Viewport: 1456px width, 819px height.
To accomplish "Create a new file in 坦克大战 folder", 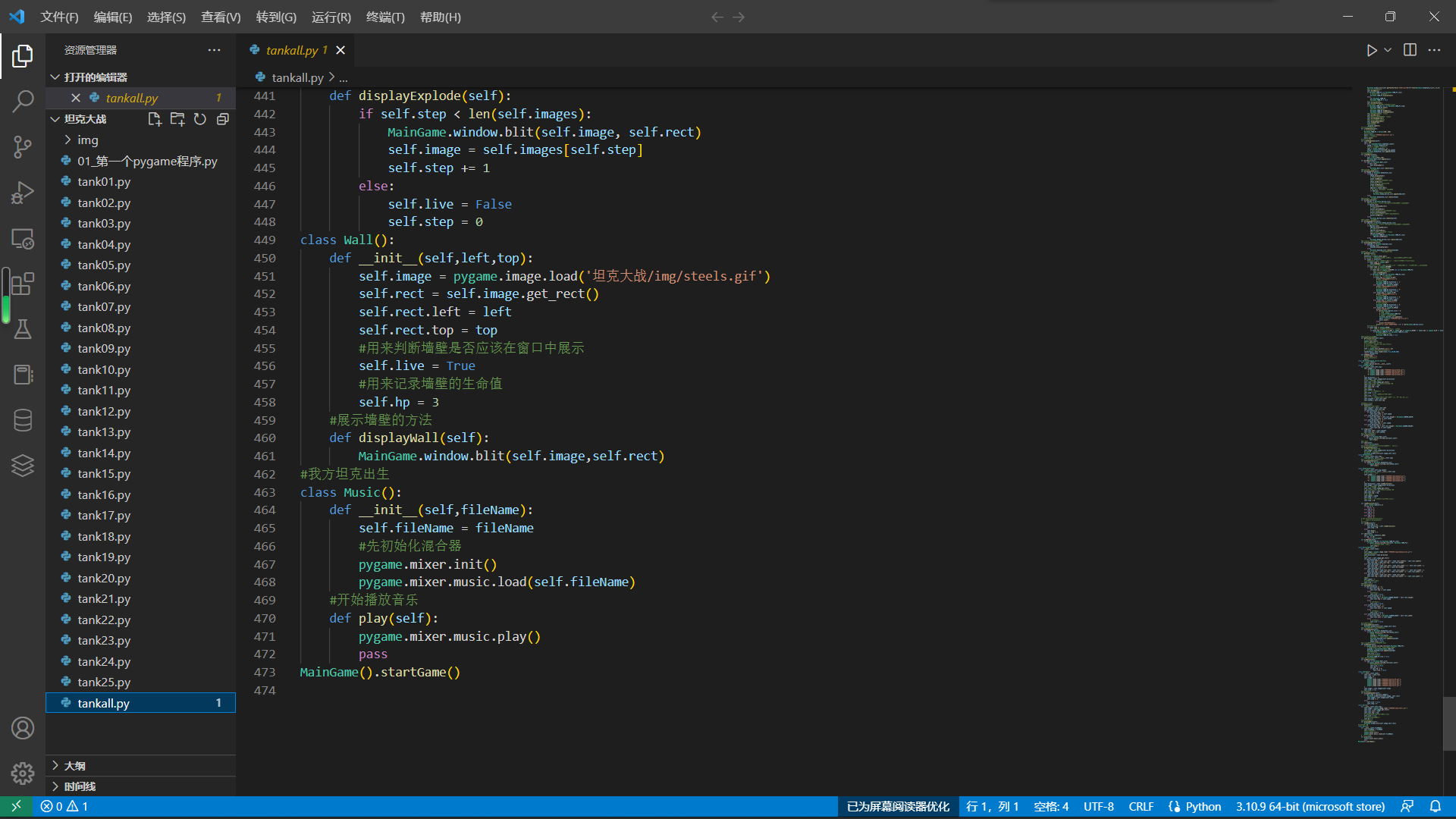I will [155, 119].
